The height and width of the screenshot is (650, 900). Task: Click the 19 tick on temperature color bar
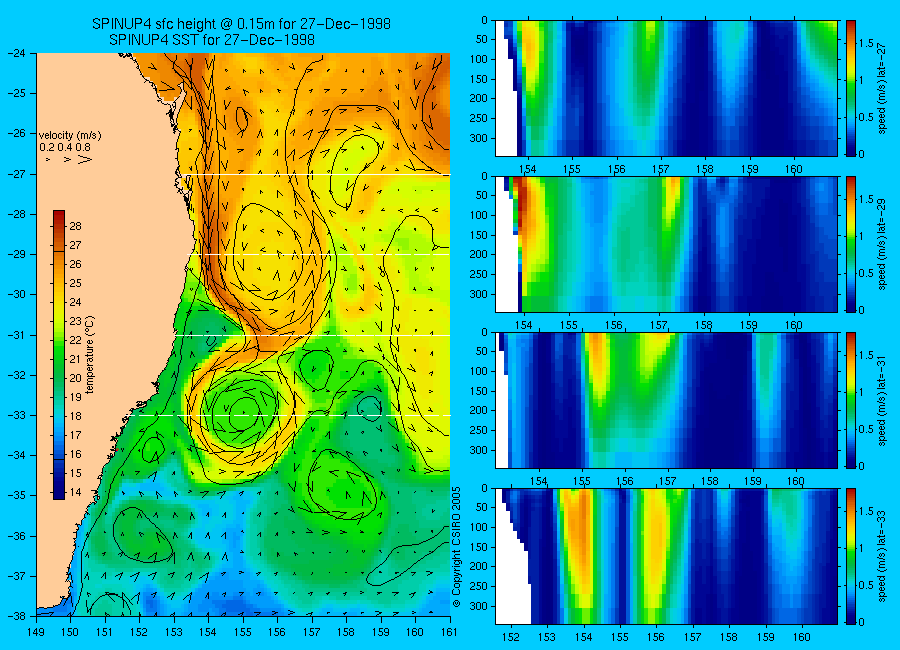pos(76,397)
